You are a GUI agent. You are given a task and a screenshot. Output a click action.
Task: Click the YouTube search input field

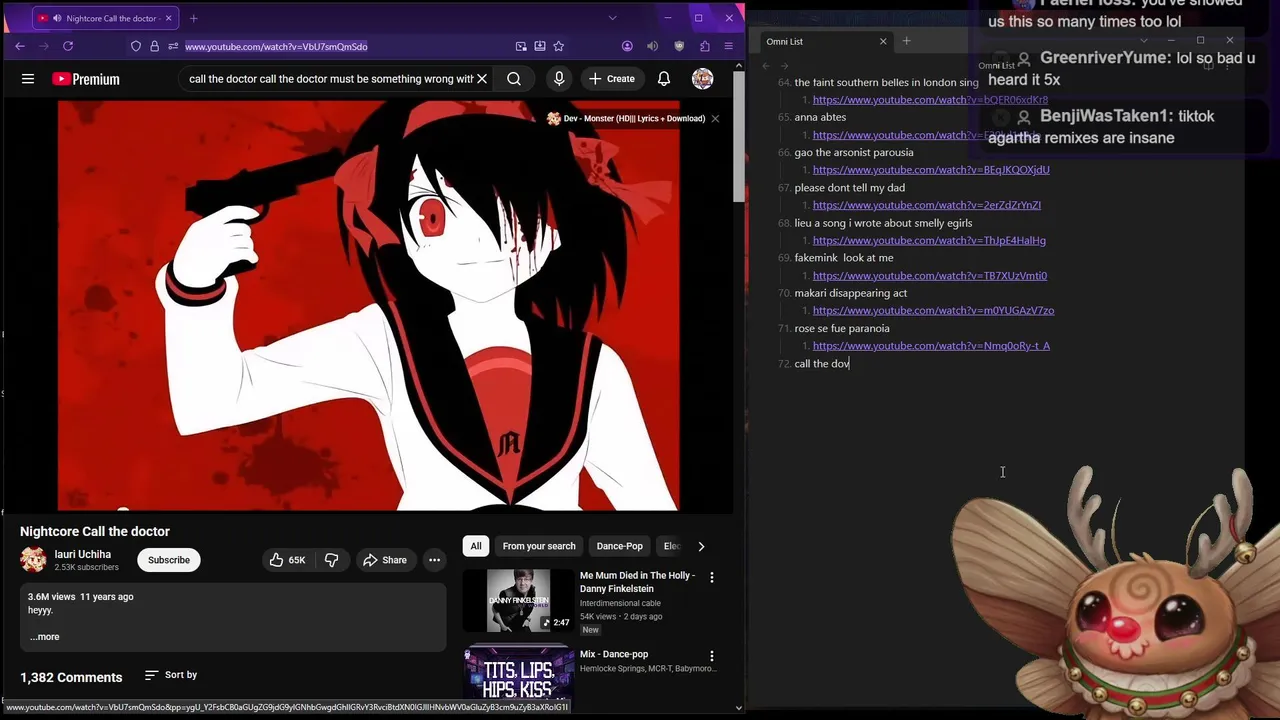point(330,79)
